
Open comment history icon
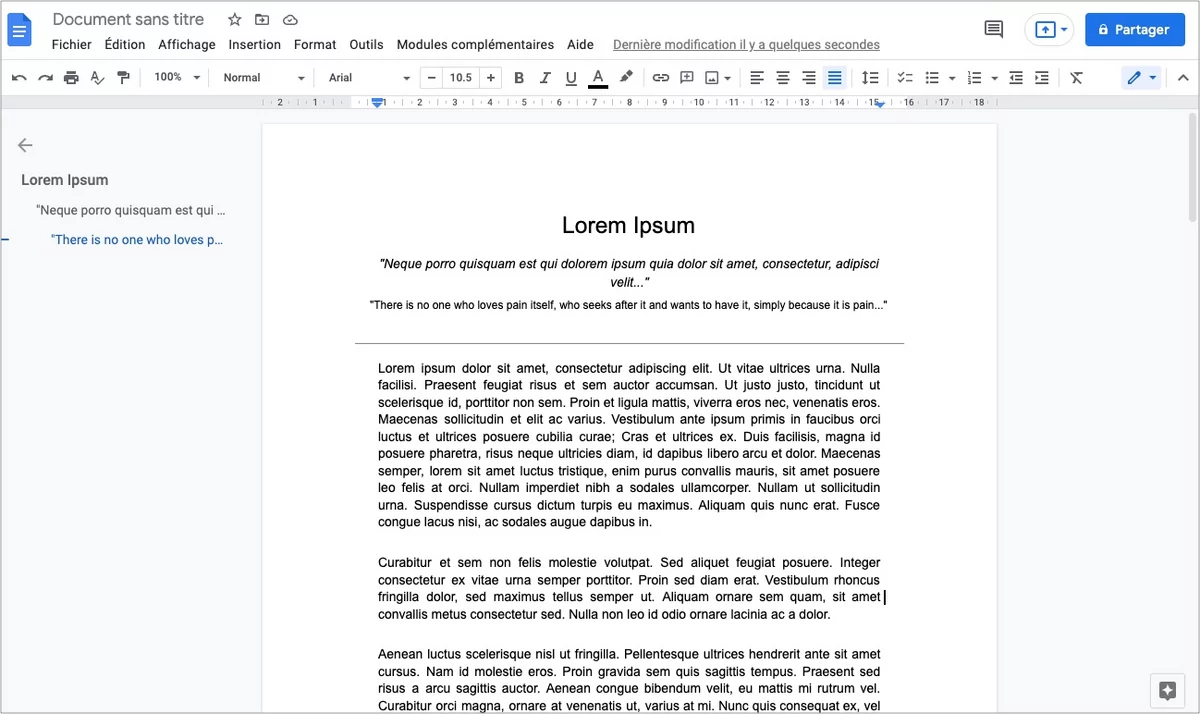click(994, 29)
